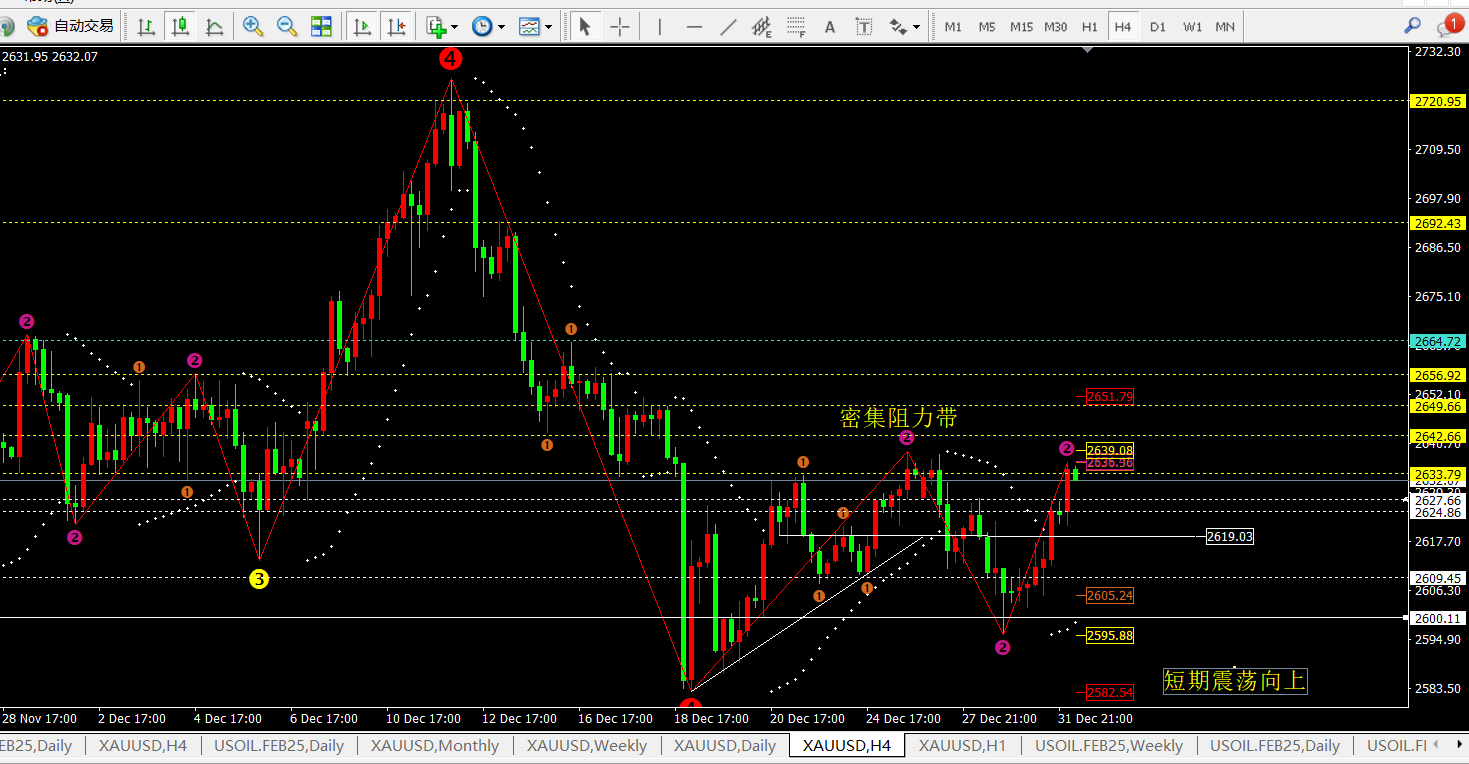Select the horizontal line drawing tool
Image resolution: width=1469 pixels, height=764 pixels.
[x=694, y=26]
